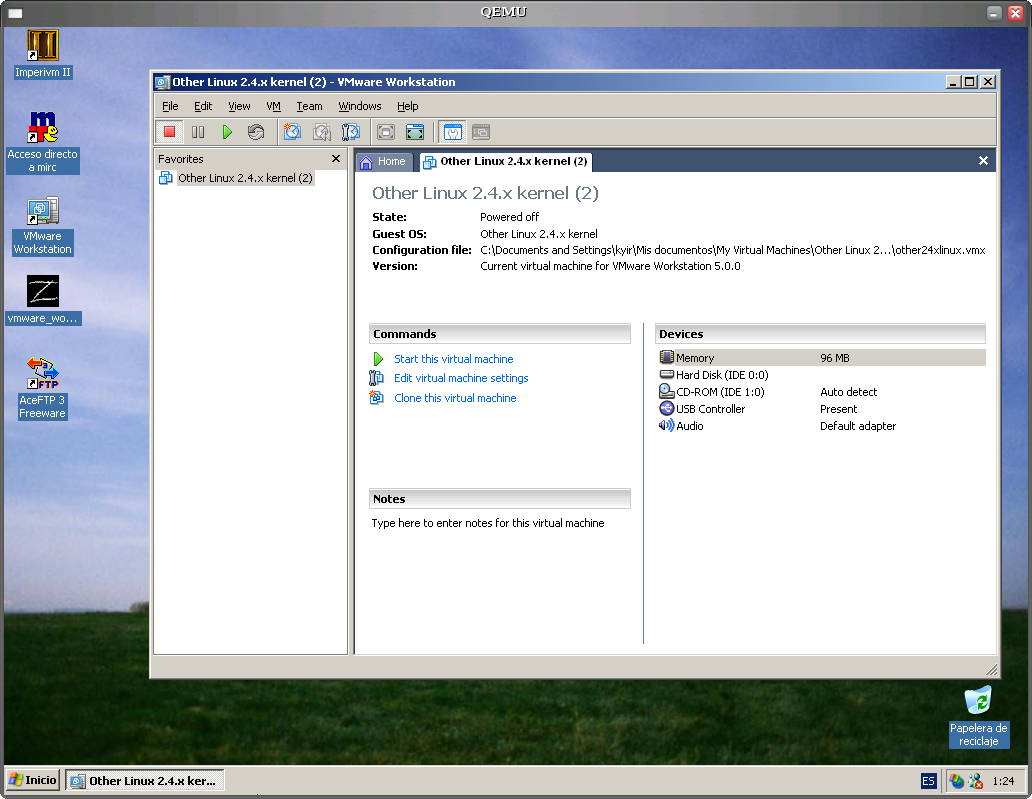The height and width of the screenshot is (799, 1032).
Task: Select the Memory device icon
Action: [x=667, y=357]
